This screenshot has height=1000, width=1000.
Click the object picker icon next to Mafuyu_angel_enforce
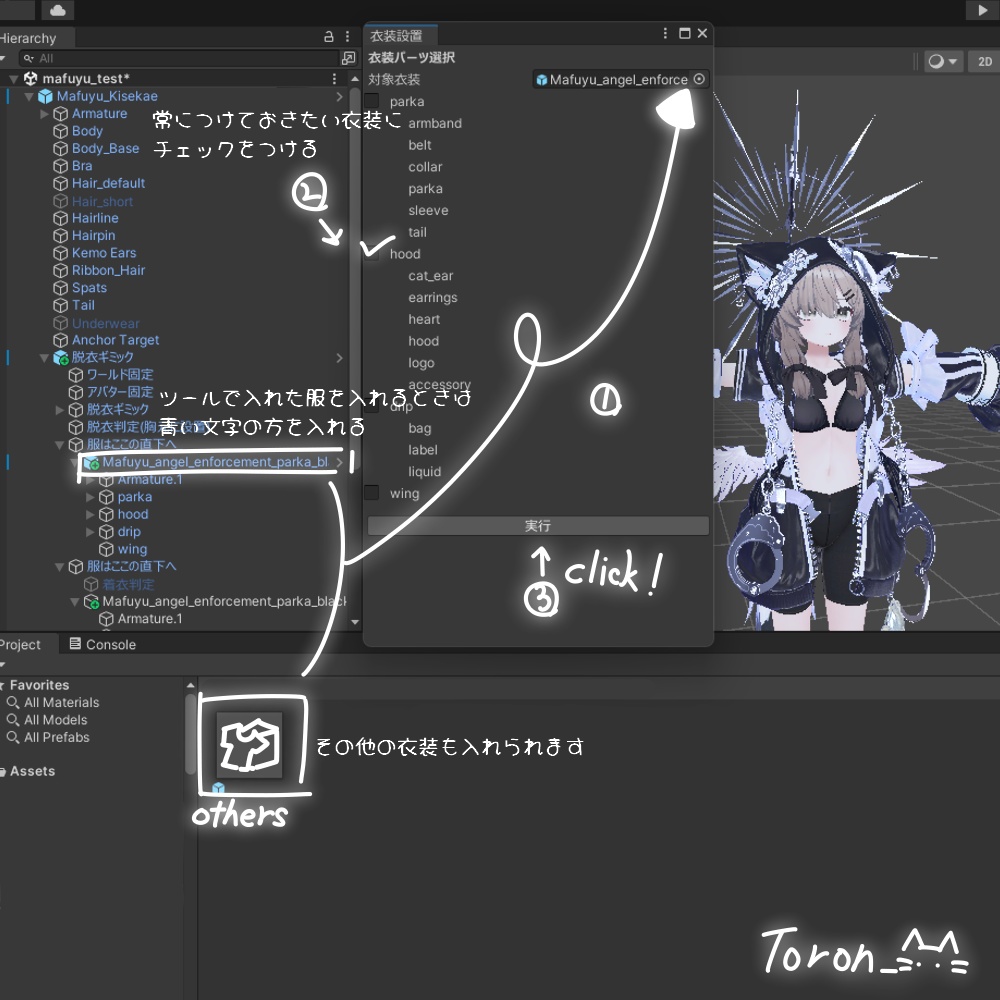700,79
